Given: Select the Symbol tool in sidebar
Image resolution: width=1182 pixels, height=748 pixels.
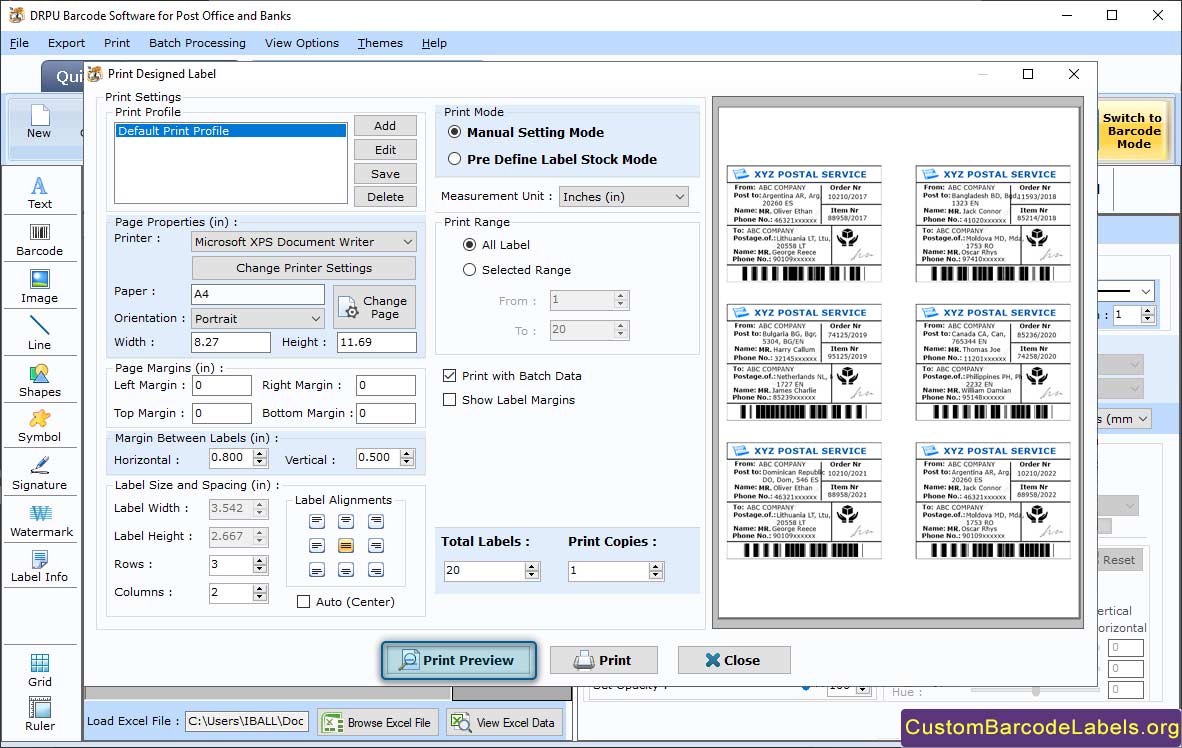Looking at the screenshot, I should [39, 427].
